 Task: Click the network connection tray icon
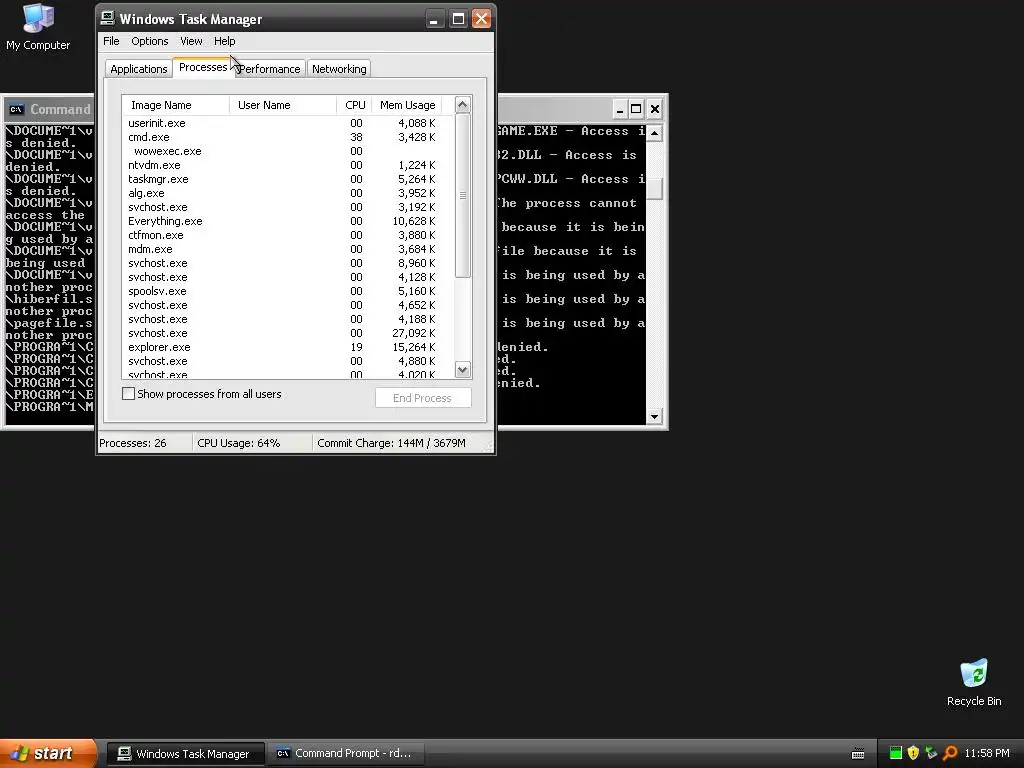(x=931, y=753)
